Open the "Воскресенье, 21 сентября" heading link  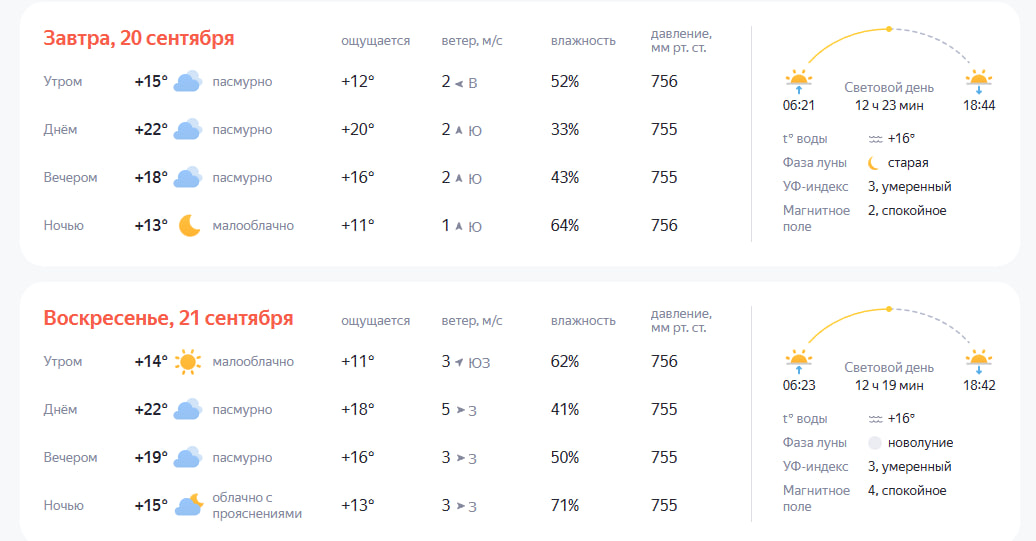tap(168, 318)
